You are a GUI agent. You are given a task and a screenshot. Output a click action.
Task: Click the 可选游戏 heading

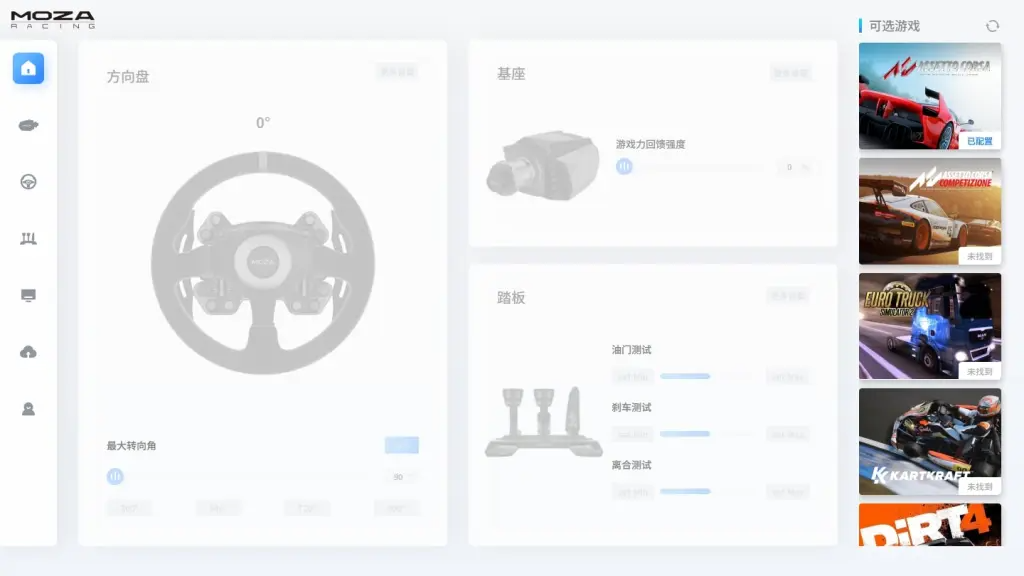pos(894,26)
